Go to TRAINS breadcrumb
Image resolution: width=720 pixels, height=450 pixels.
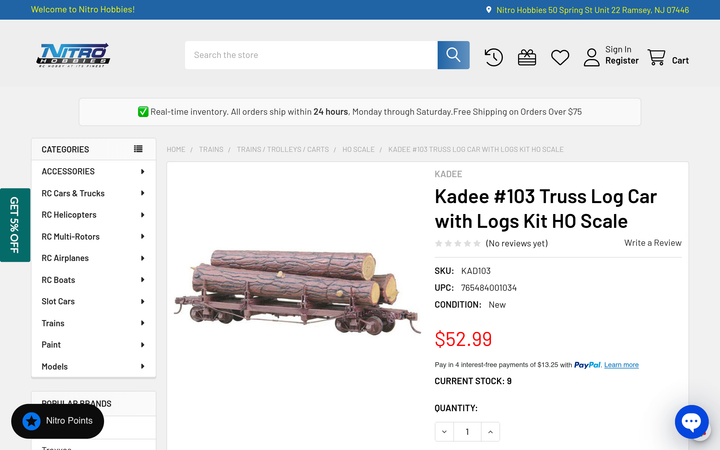pyautogui.click(x=211, y=149)
